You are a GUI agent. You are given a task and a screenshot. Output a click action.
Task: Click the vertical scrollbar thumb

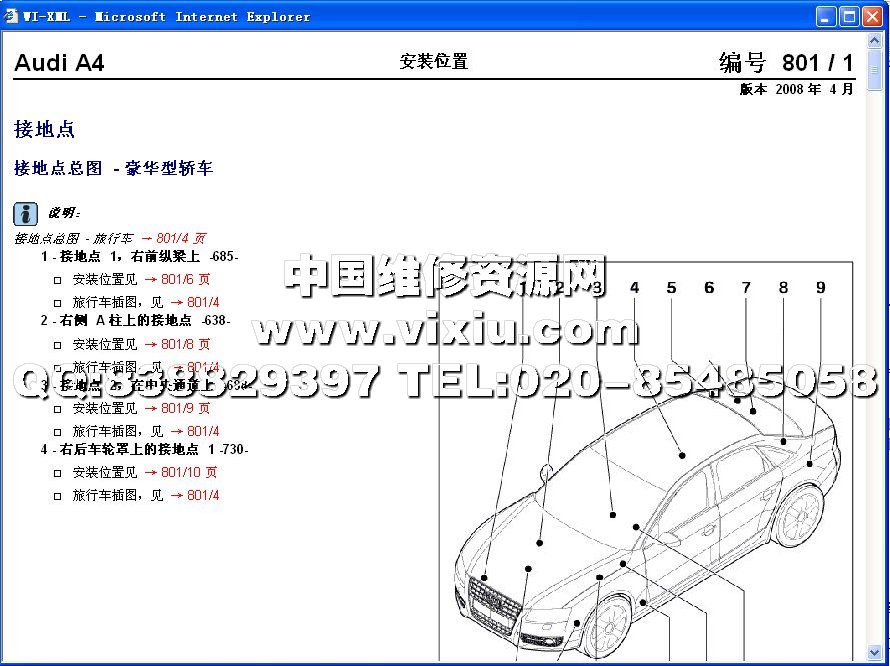(x=874, y=70)
